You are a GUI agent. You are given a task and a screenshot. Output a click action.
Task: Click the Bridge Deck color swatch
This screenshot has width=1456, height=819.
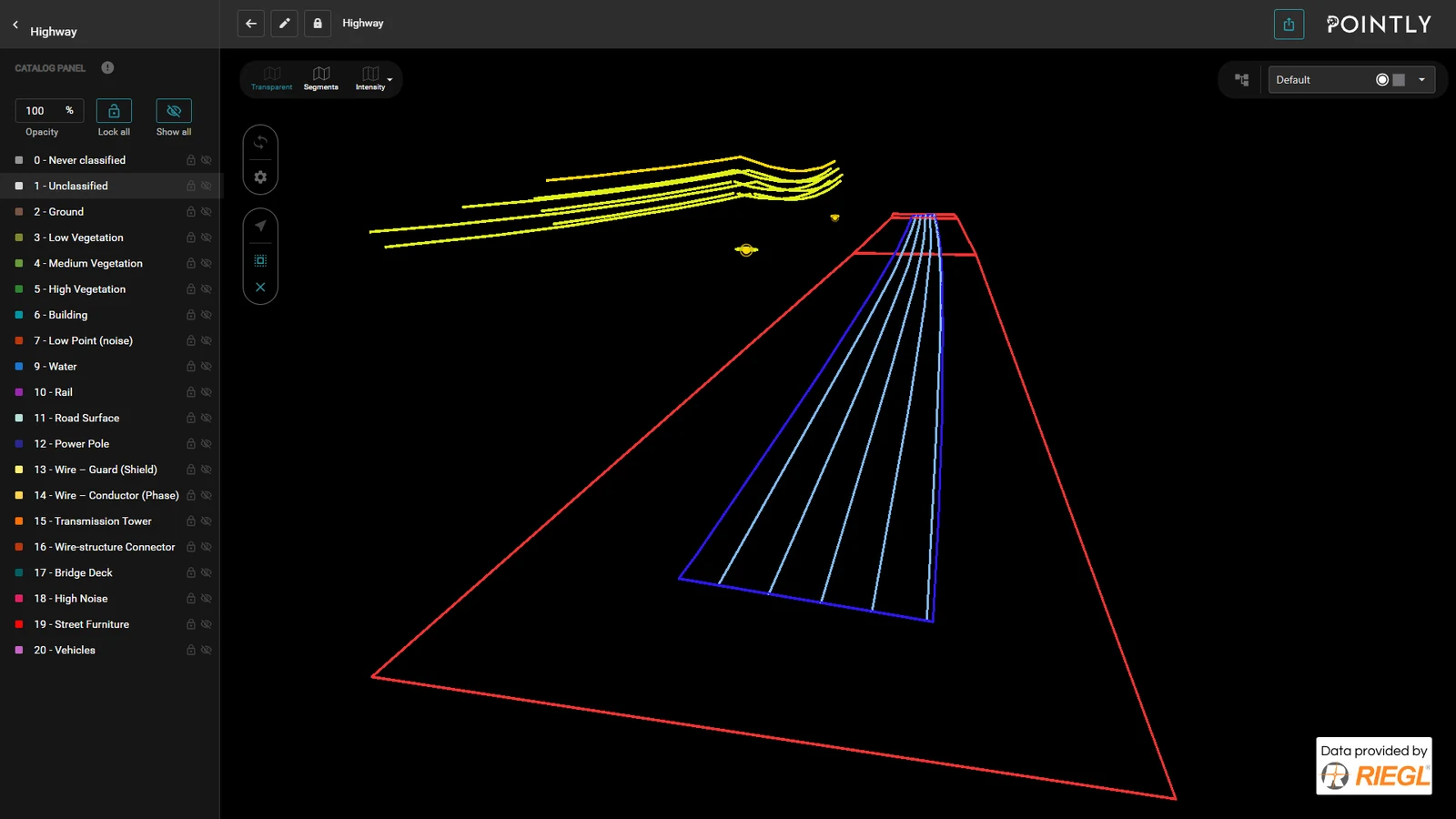click(x=19, y=573)
